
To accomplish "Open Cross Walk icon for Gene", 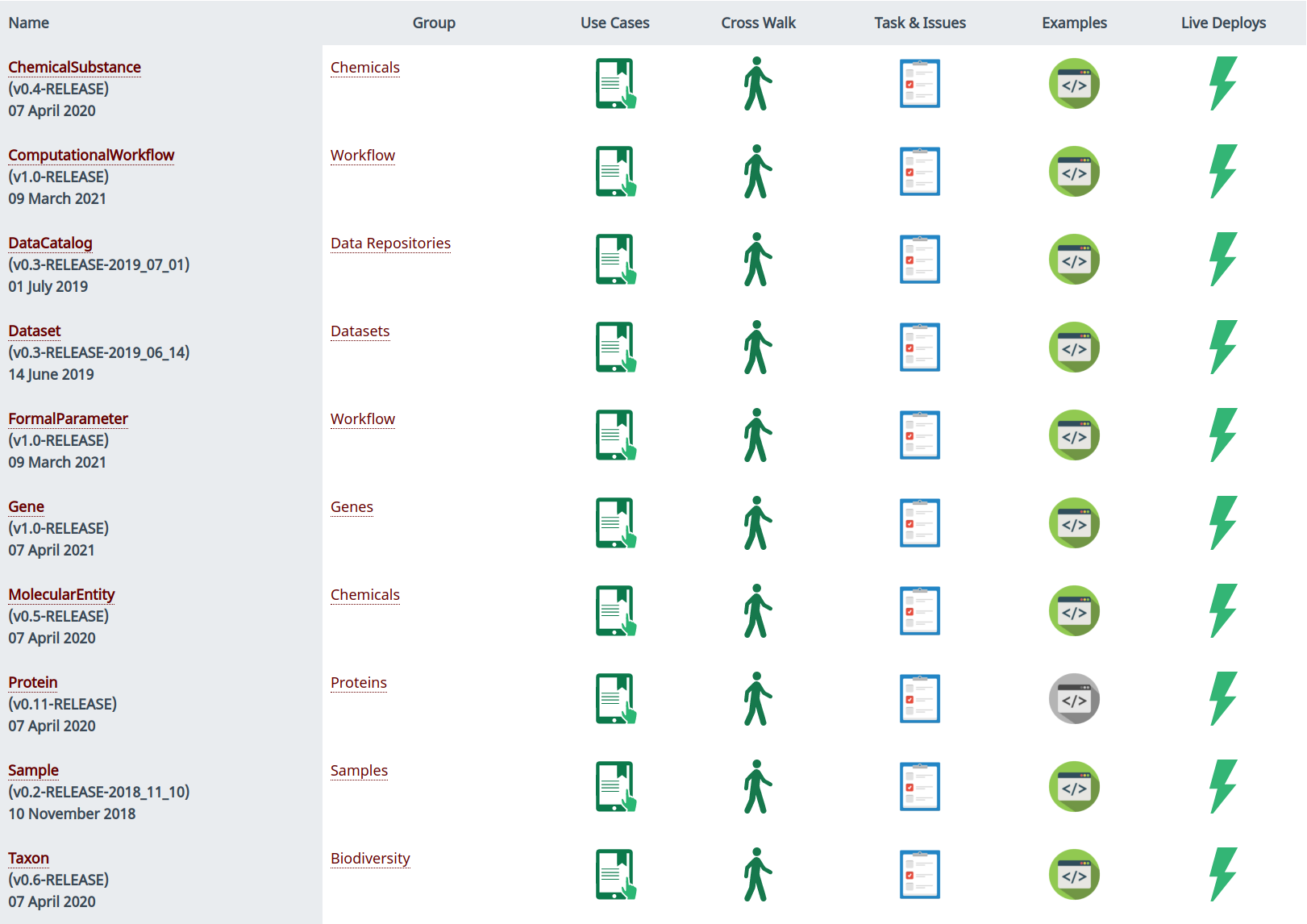I will (x=758, y=522).
